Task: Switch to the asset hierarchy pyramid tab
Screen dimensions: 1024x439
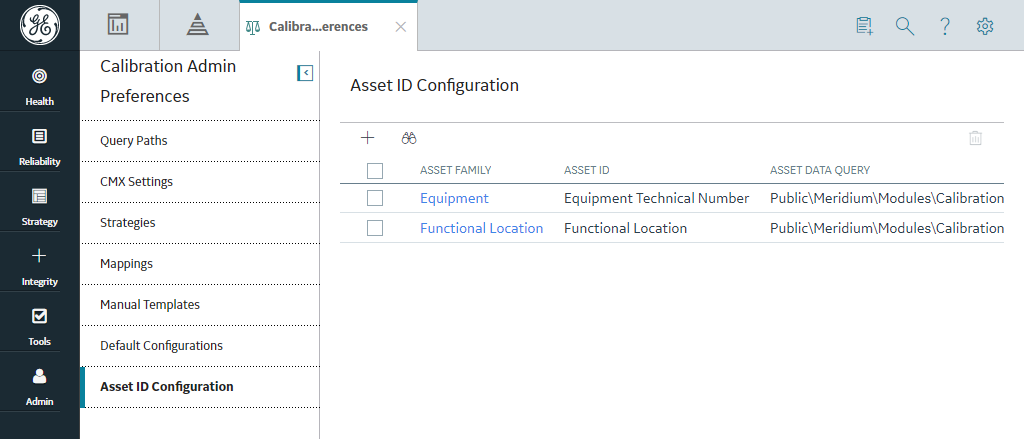Action: (197, 25)
